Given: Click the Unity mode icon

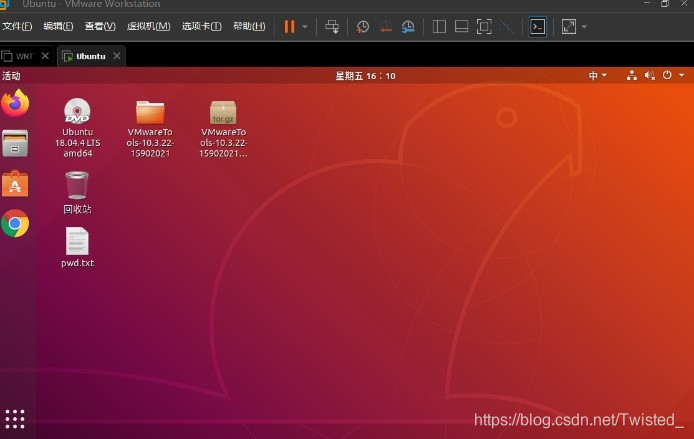Looking at the screenshot, I should coord(506,27).
